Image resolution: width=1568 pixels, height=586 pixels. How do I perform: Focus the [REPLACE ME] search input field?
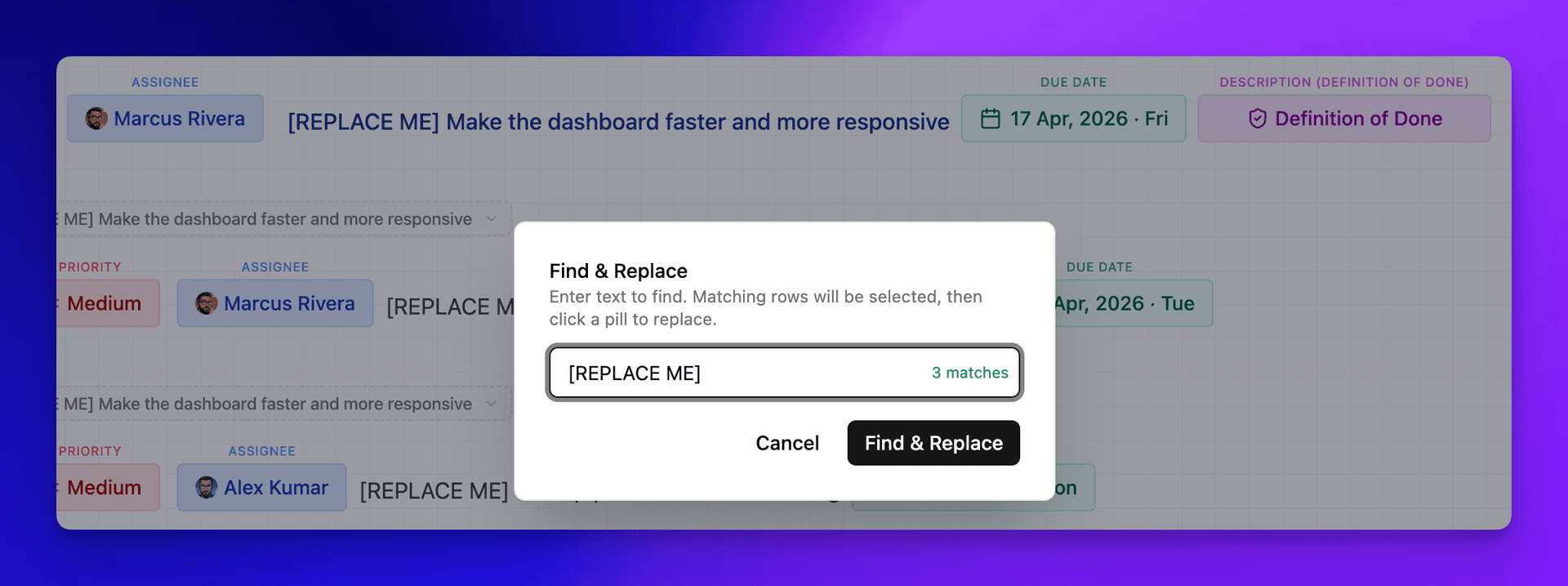[784, 373]
